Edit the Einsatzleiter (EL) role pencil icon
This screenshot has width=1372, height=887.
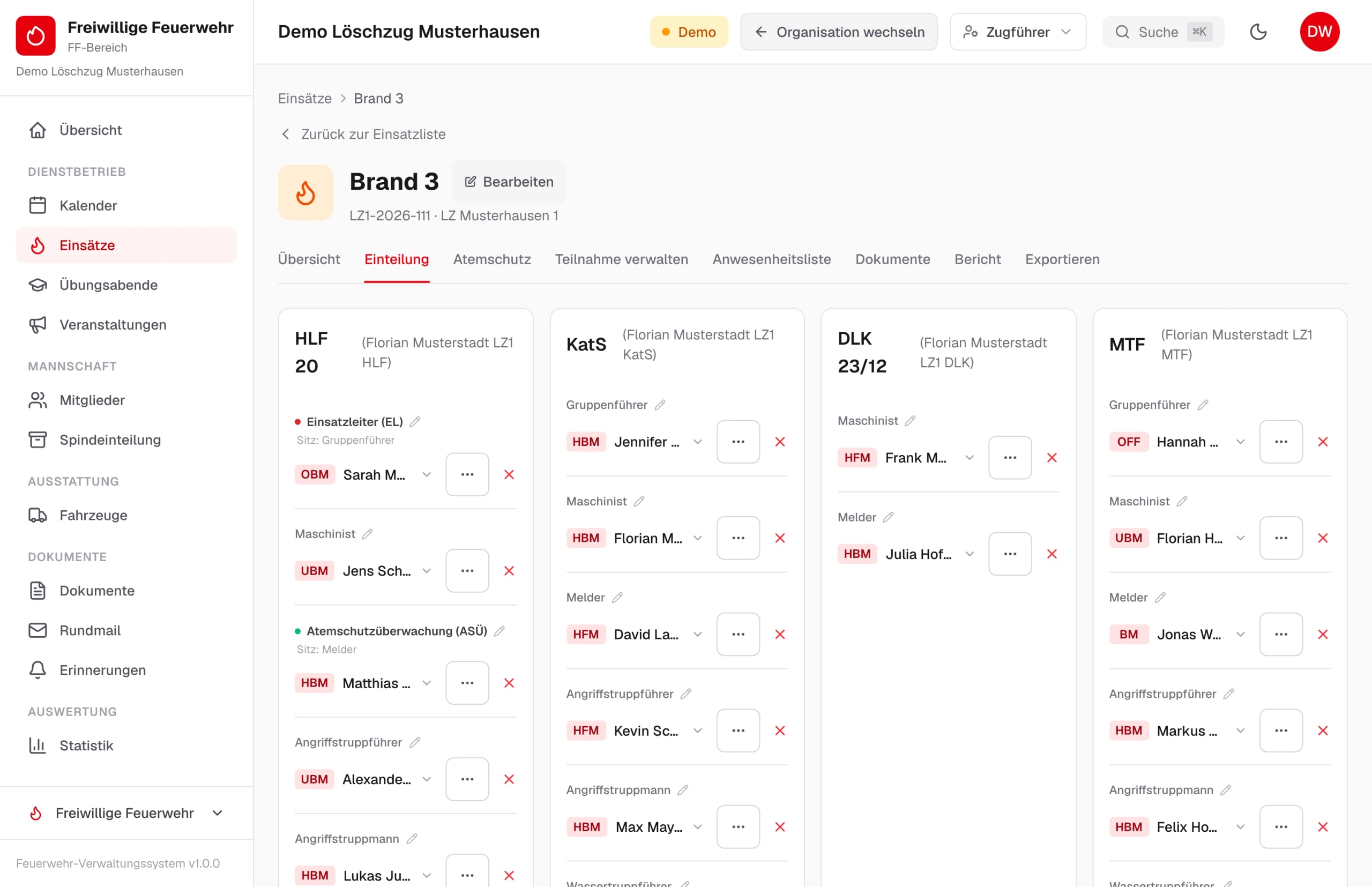415,422
